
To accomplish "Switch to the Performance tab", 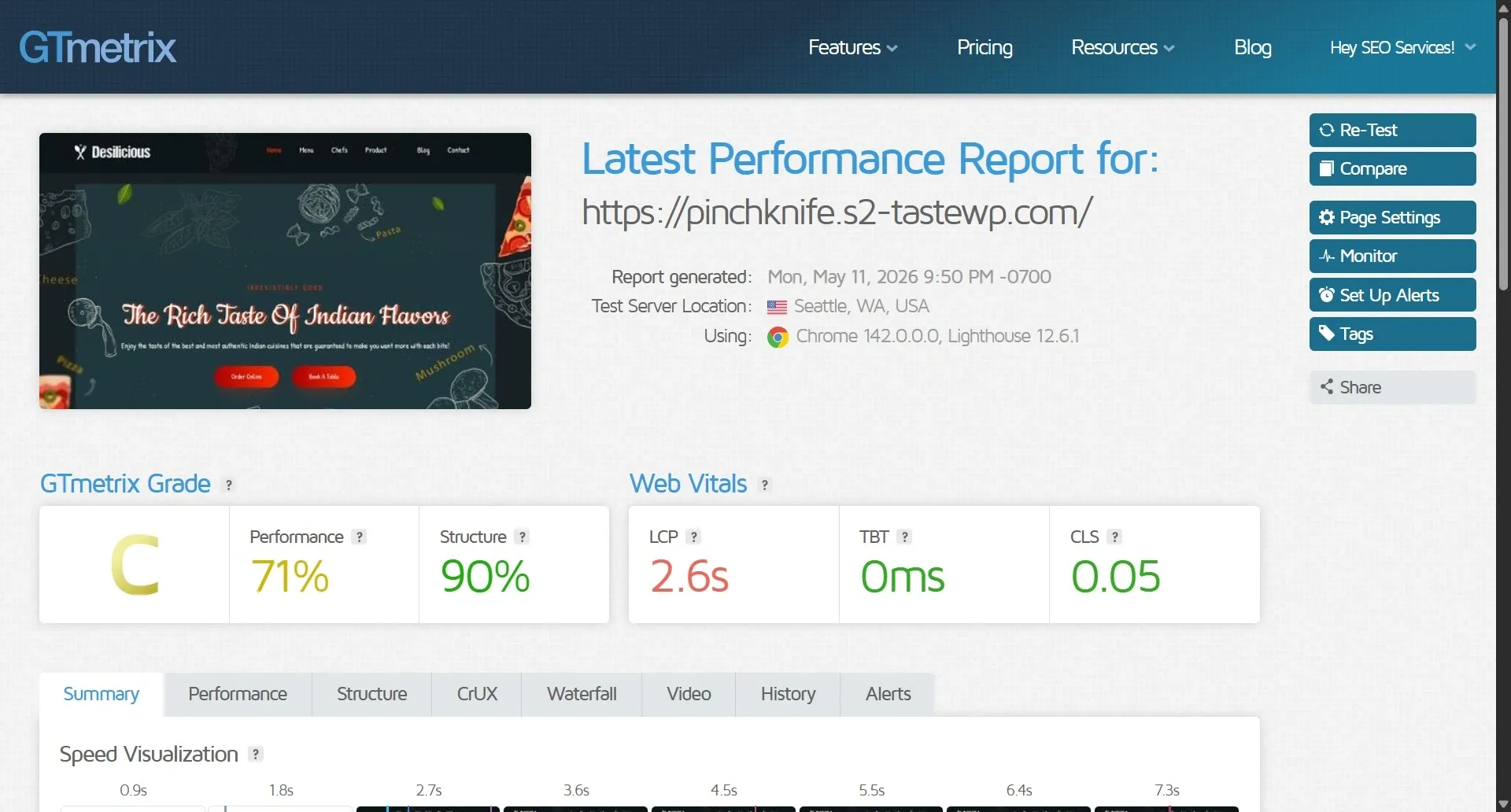I will pos(238,694).
